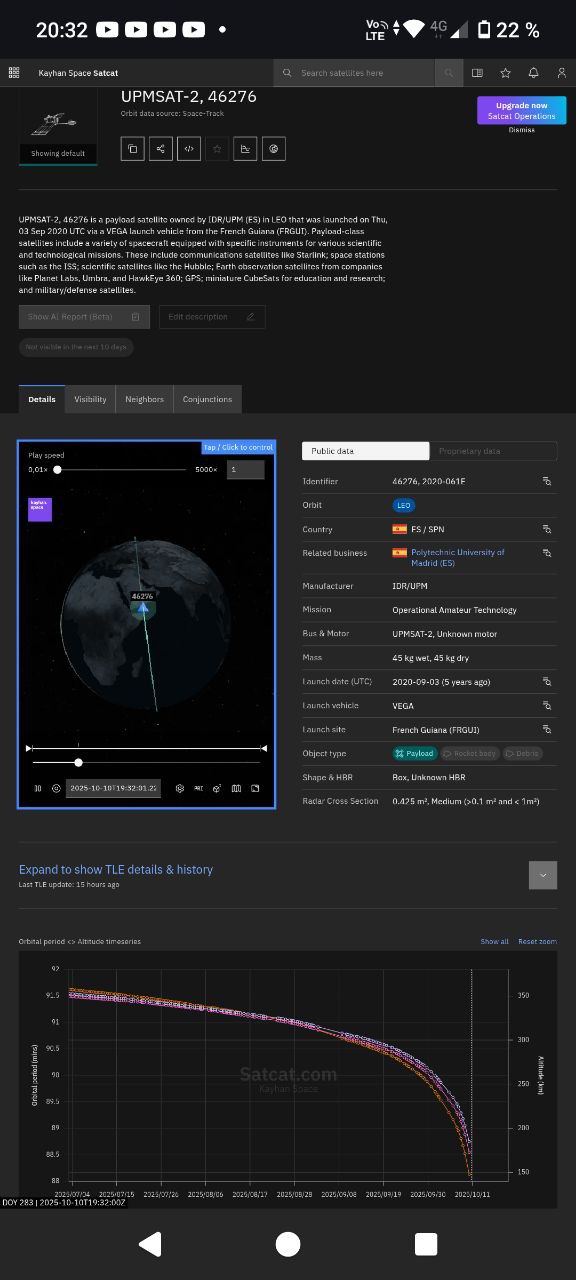This screenshot has height=1280, width=576.
Task: Select Public data tab
Action: 366,451
